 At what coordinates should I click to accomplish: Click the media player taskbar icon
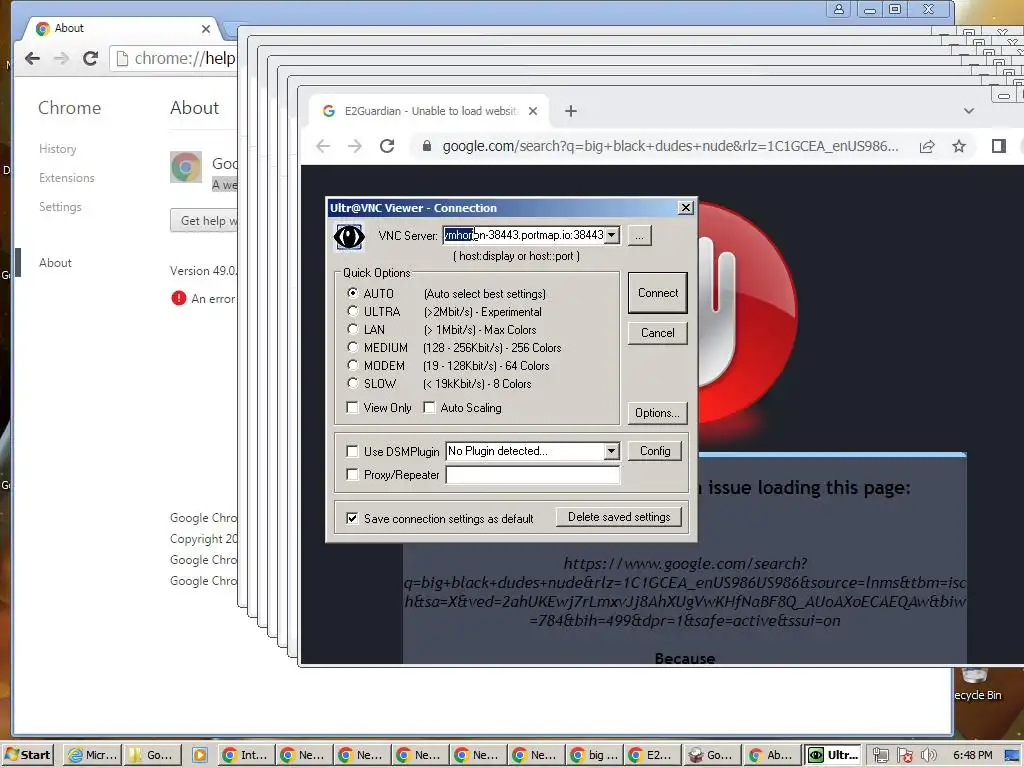200,755
